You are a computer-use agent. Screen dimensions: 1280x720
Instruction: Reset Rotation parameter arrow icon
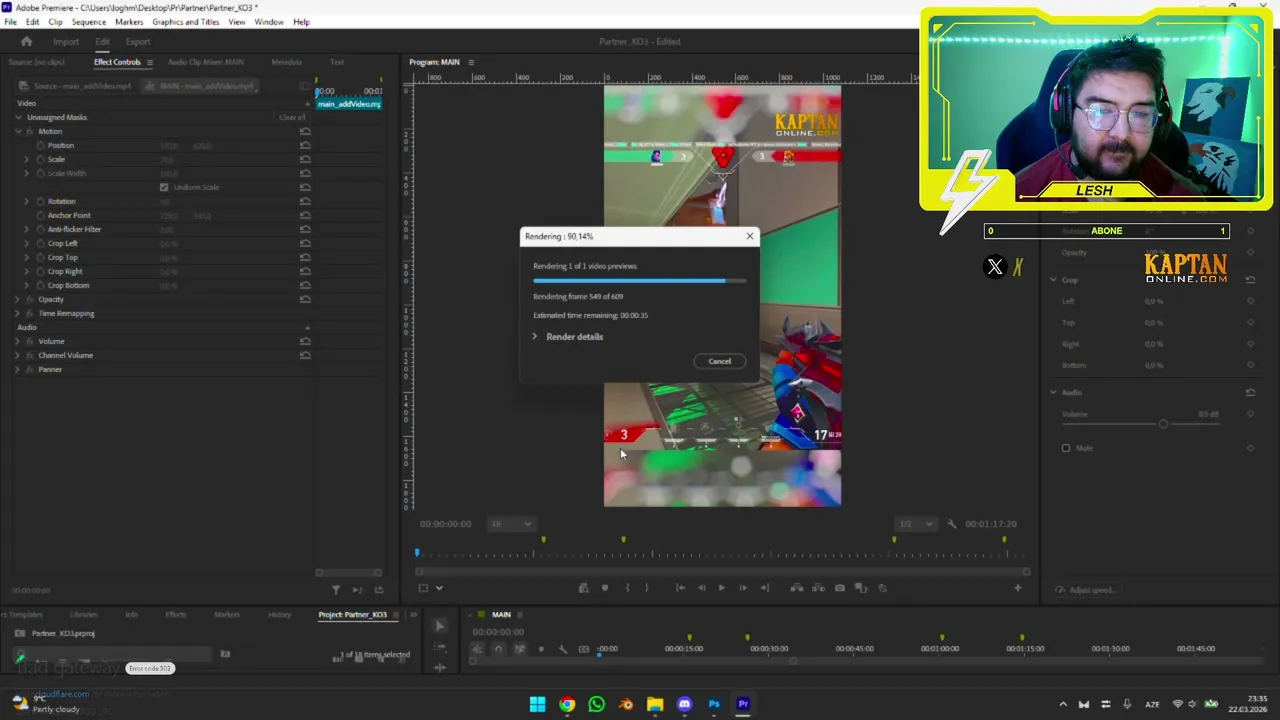(305, 202)
